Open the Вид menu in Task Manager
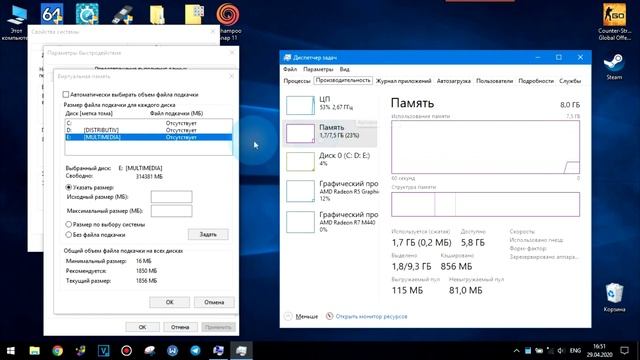The image size is (640, 360). pyautogui.click(x=344, y=69)
